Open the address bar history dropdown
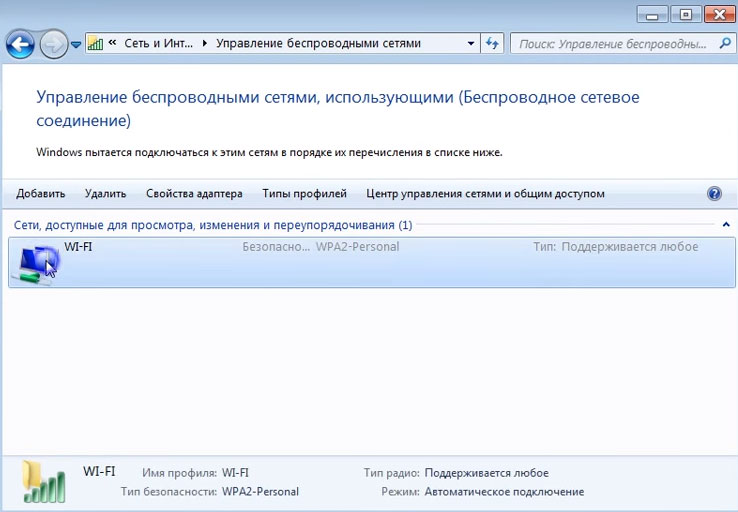Image resolution: width=738 pixels, height=512 pixels. 471,43
